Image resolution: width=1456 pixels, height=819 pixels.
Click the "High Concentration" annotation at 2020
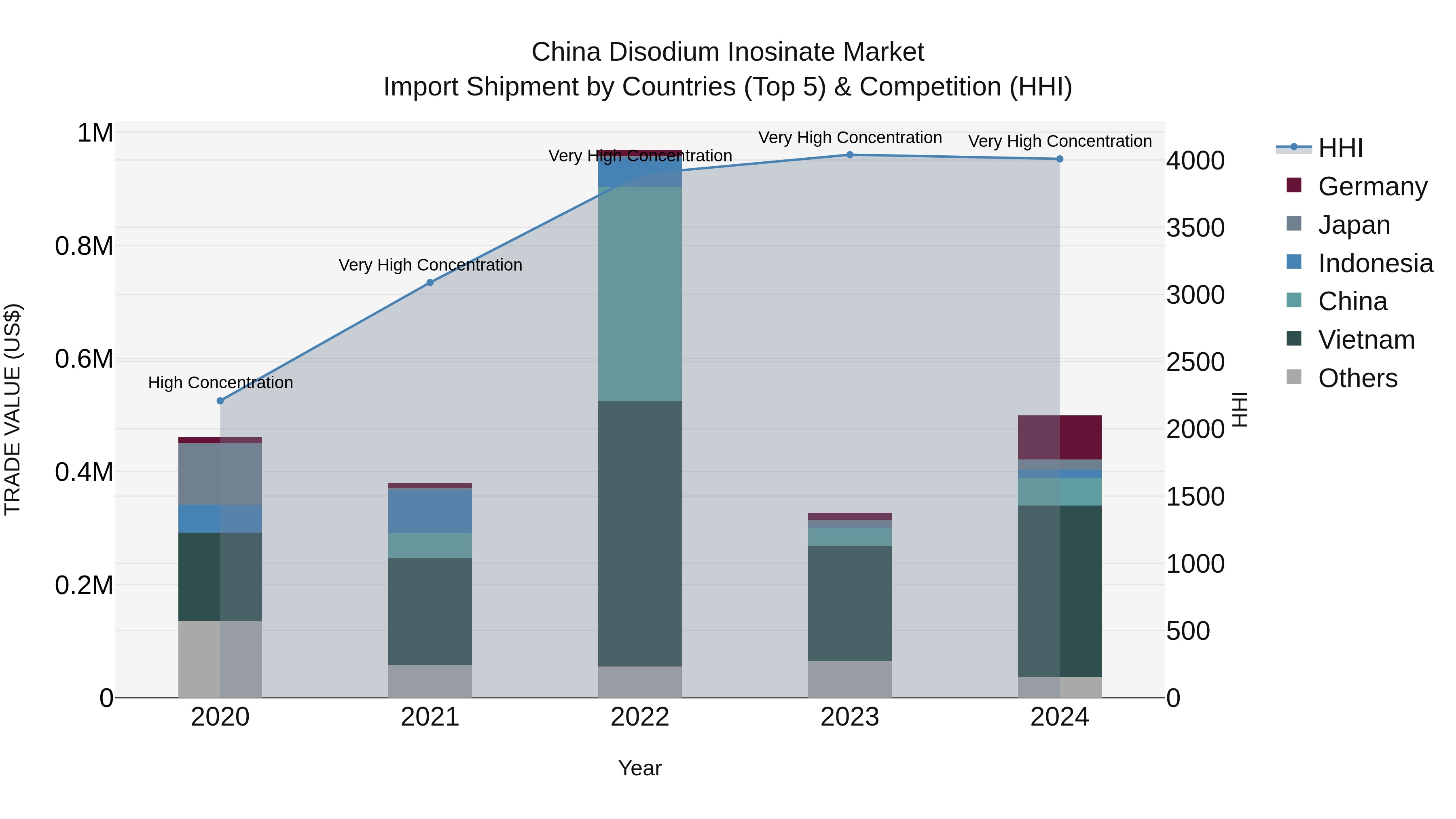(x=220, y=383)
